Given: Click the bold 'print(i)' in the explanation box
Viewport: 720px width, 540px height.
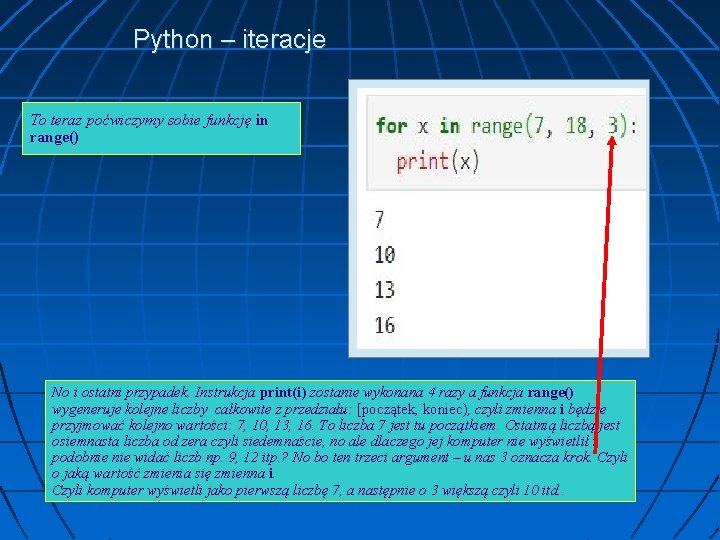Looking at the screenshot, I should (283, 393).
